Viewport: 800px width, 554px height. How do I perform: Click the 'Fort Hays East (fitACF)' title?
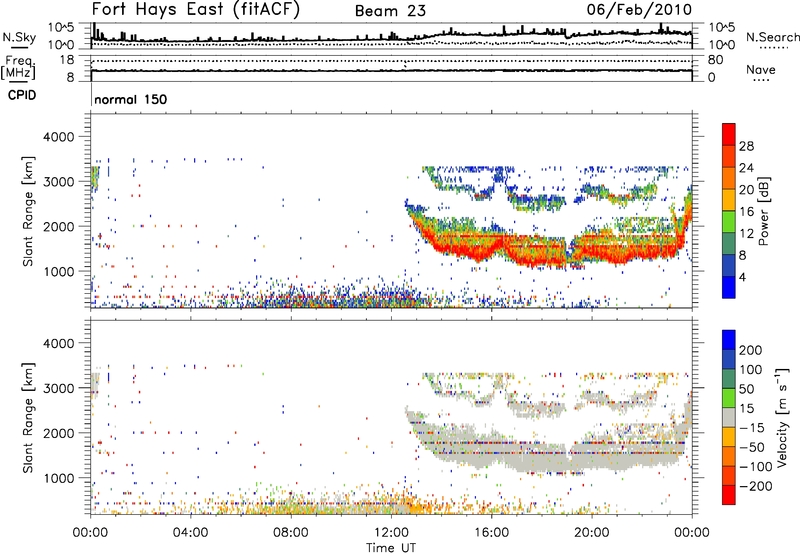[196, 9]
